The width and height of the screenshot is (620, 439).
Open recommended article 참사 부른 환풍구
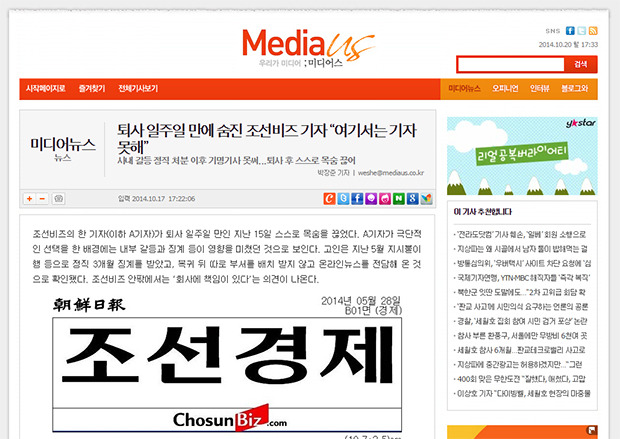tap(522, 336)
